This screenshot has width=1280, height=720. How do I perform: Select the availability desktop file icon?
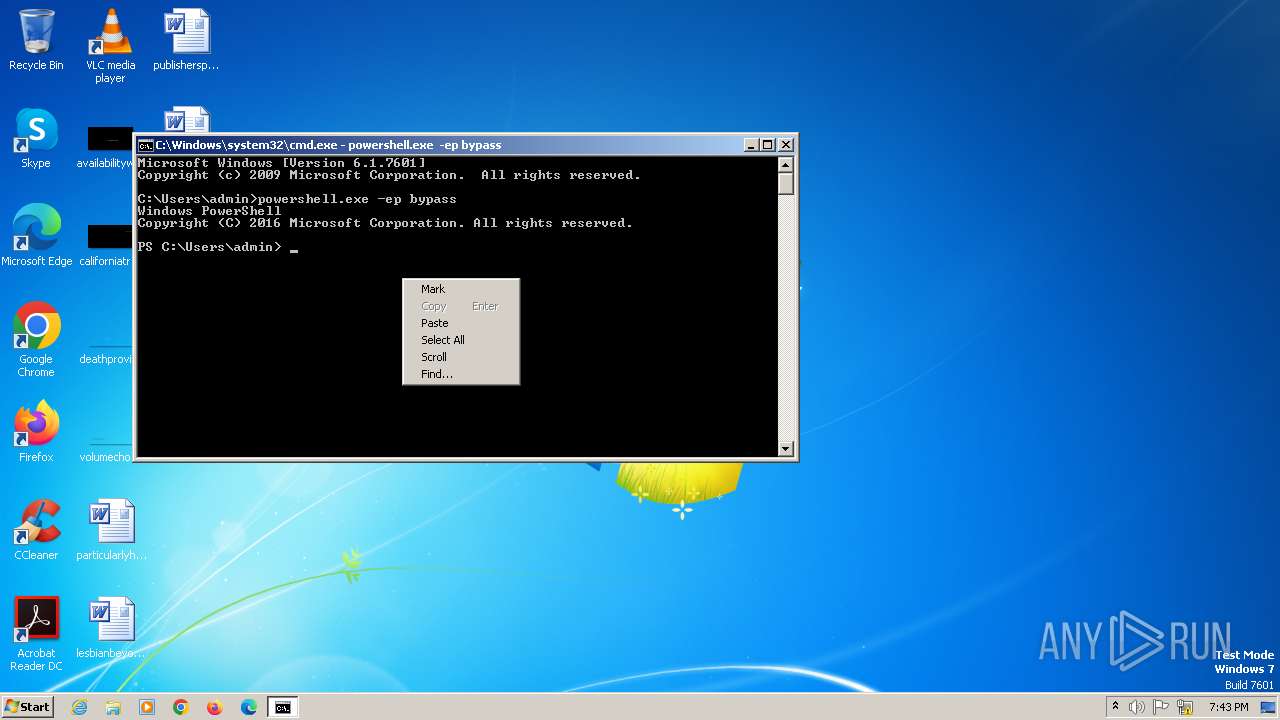106,146
